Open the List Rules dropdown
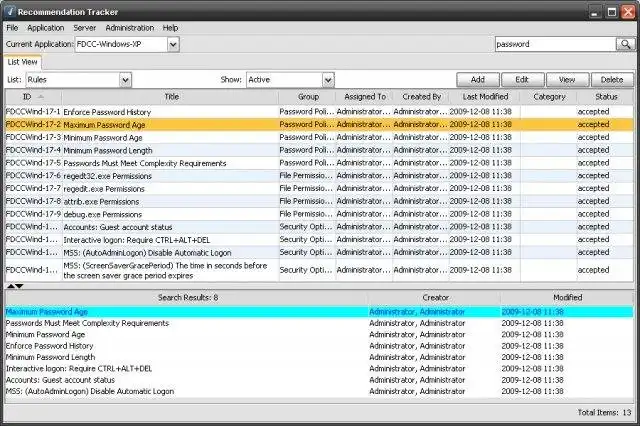The image size is (640, 426). [125, 80]
